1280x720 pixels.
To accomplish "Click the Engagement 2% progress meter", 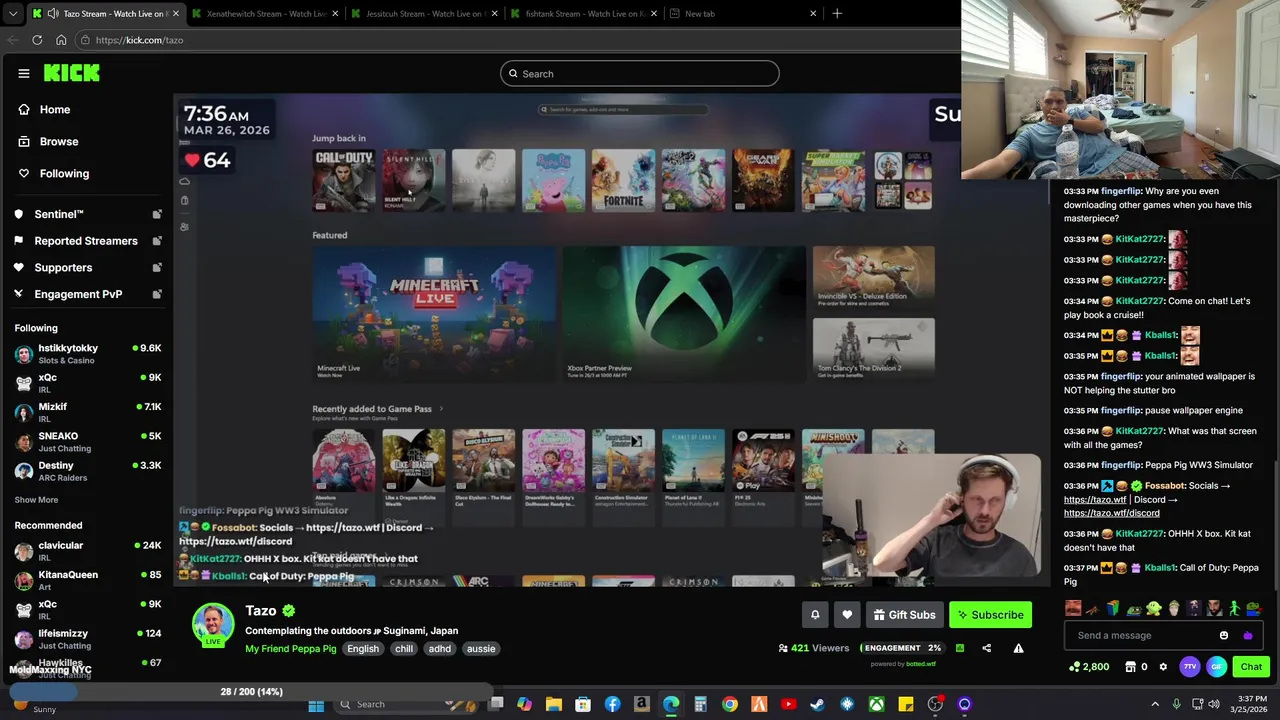I will [x=903, y=648].
